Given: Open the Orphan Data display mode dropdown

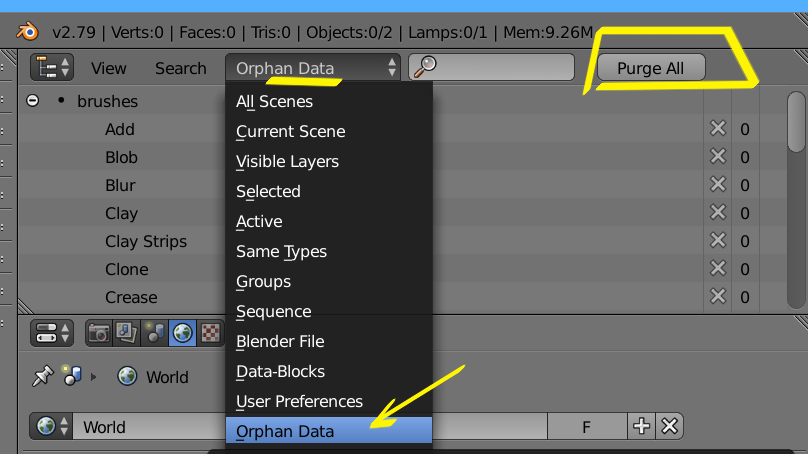Looking at the screenshot, I should pos(314,68).
